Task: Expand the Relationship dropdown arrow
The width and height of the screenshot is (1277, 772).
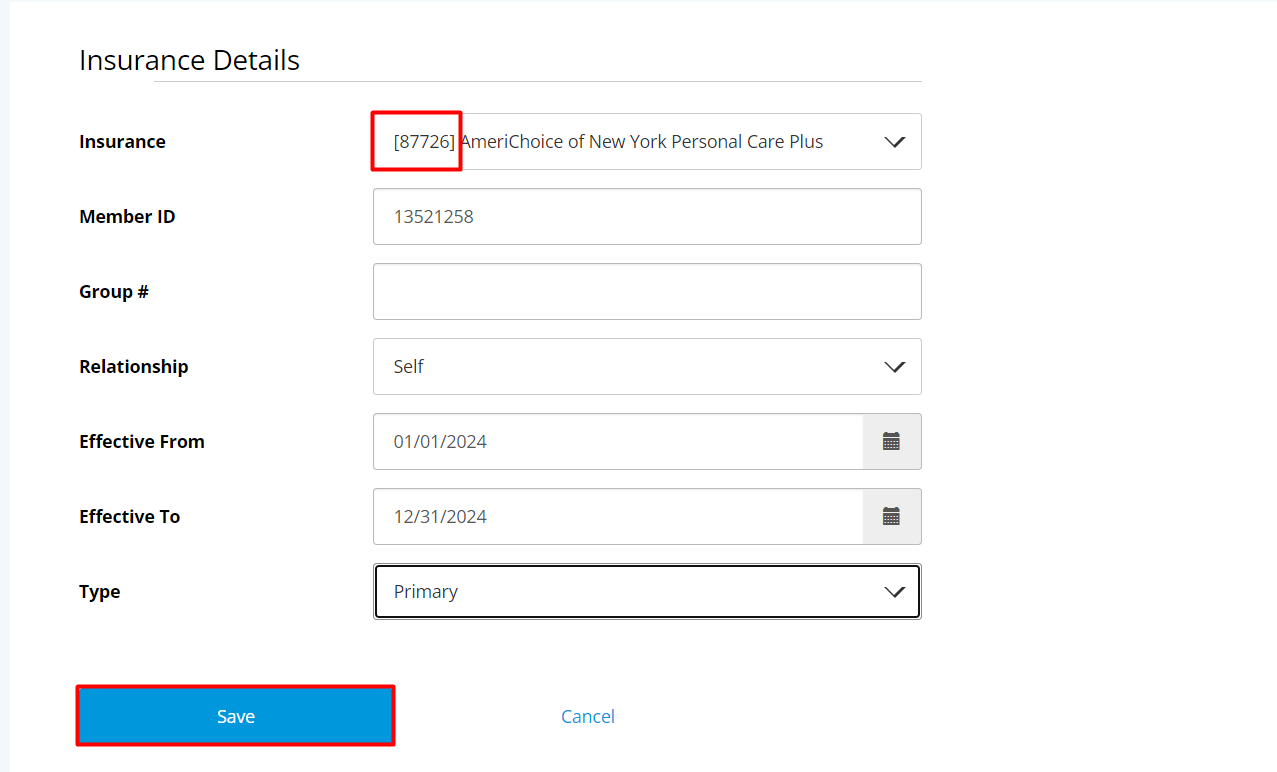Action: [895, 367]
